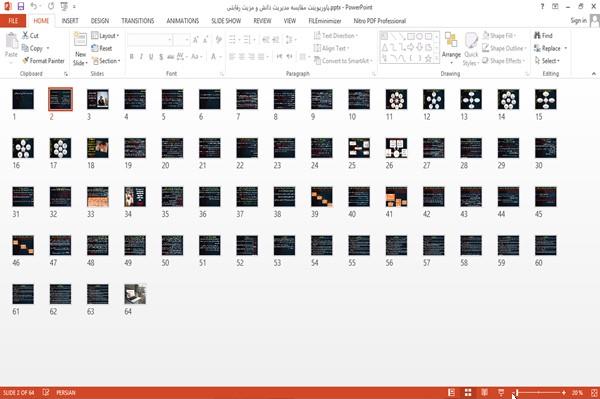Open the Layout dropdown
Image resolution: width=600 pixels, height=399 pixels.
pos(105,36)
